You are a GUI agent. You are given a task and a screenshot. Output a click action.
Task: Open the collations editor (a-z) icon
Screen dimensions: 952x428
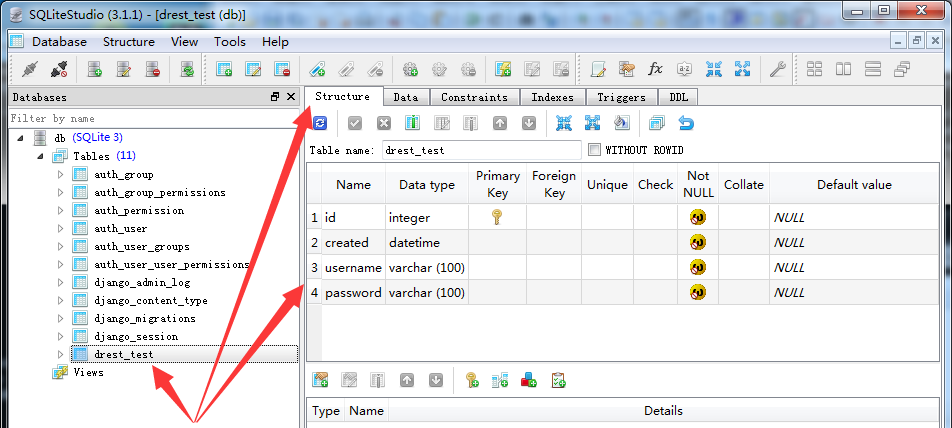click(x=685, y=69)
